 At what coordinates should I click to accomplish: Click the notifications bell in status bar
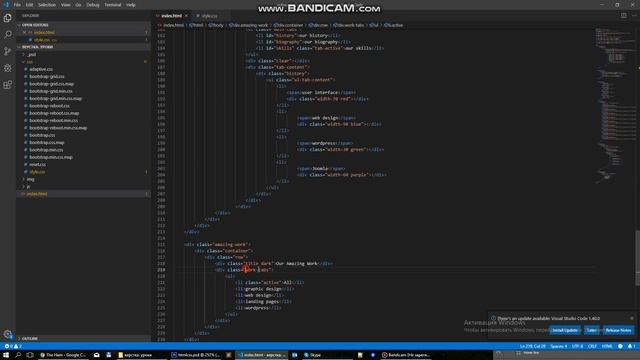click(631, 346)
